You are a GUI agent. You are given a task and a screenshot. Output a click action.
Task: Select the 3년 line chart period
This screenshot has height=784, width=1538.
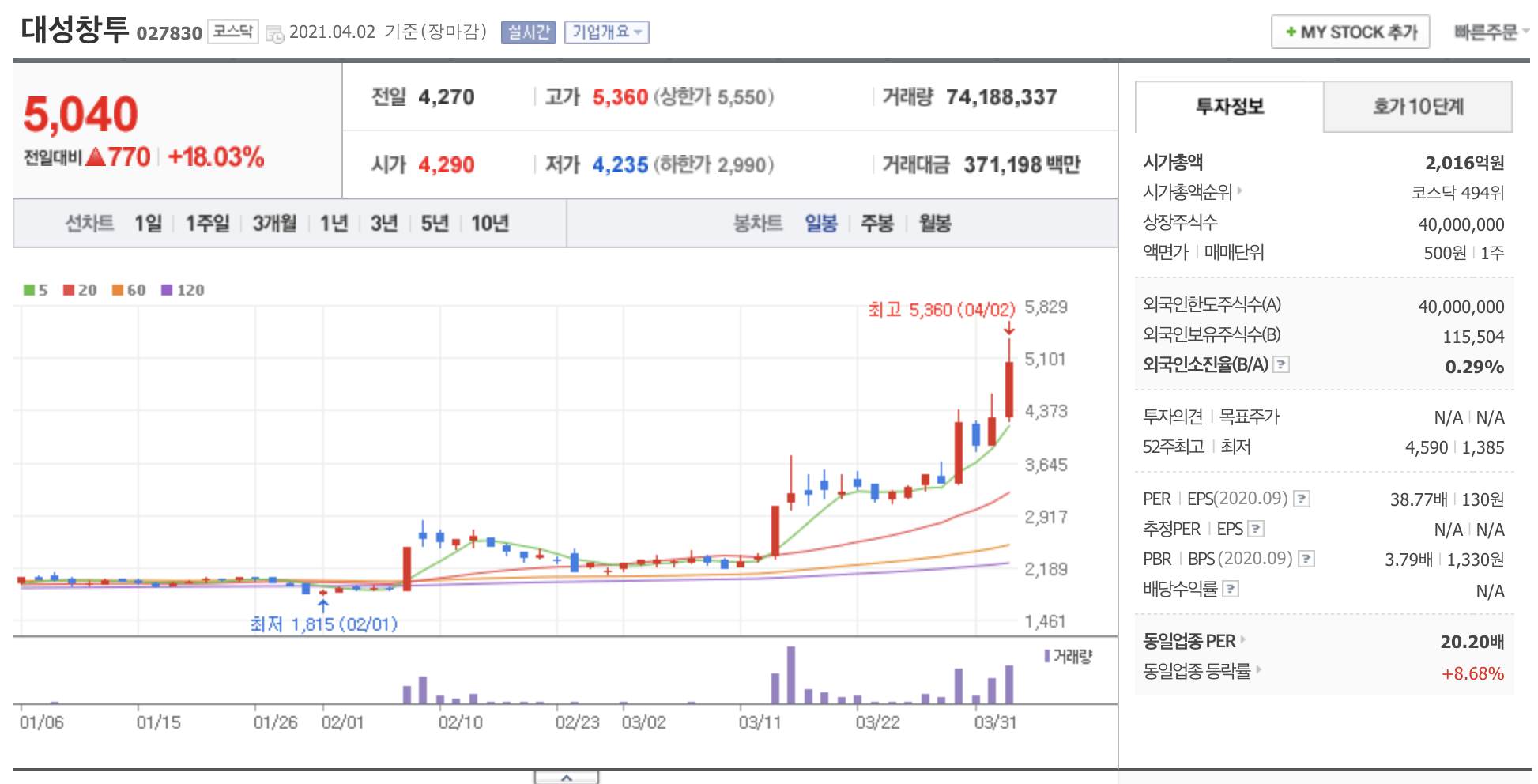click(x=384, y=224)
